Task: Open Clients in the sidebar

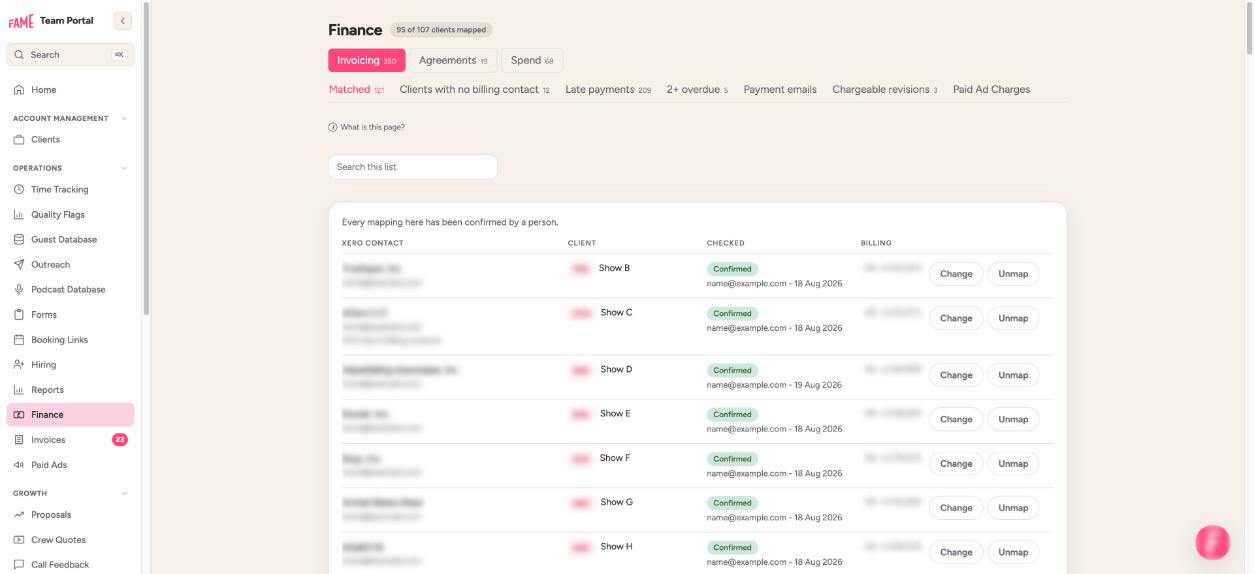Action: [x=70, y=140]
